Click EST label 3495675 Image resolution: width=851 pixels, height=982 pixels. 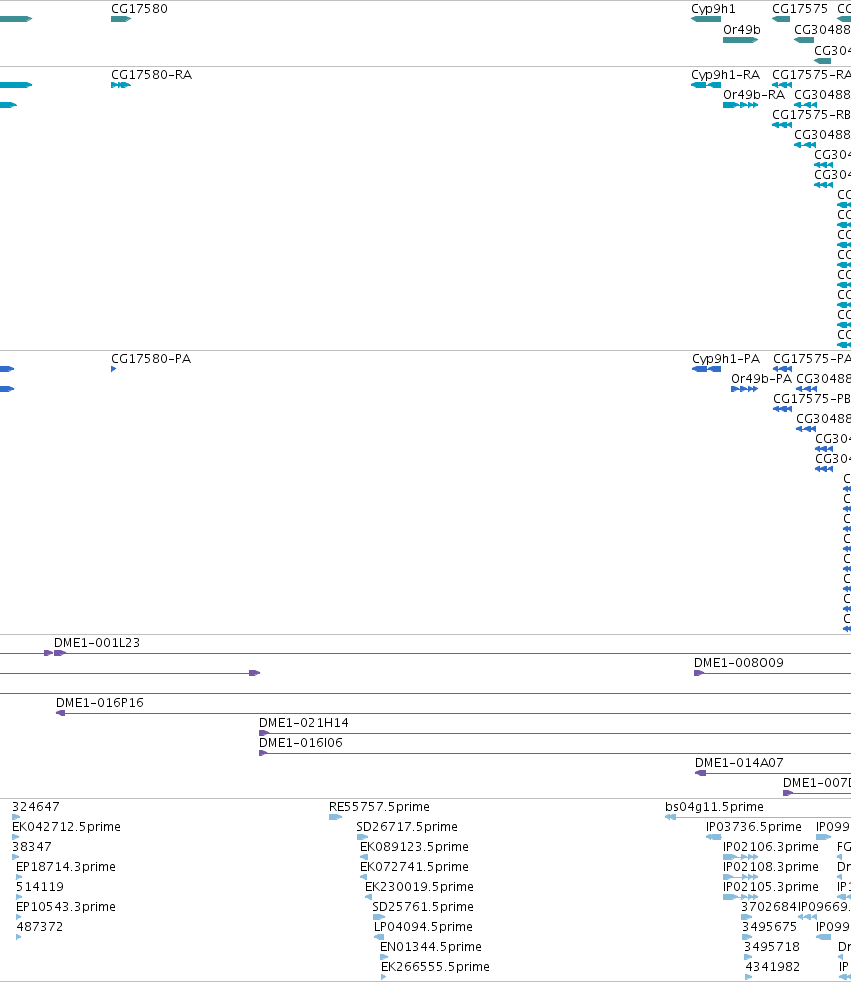pyautogui.click(x=770, y=927)
